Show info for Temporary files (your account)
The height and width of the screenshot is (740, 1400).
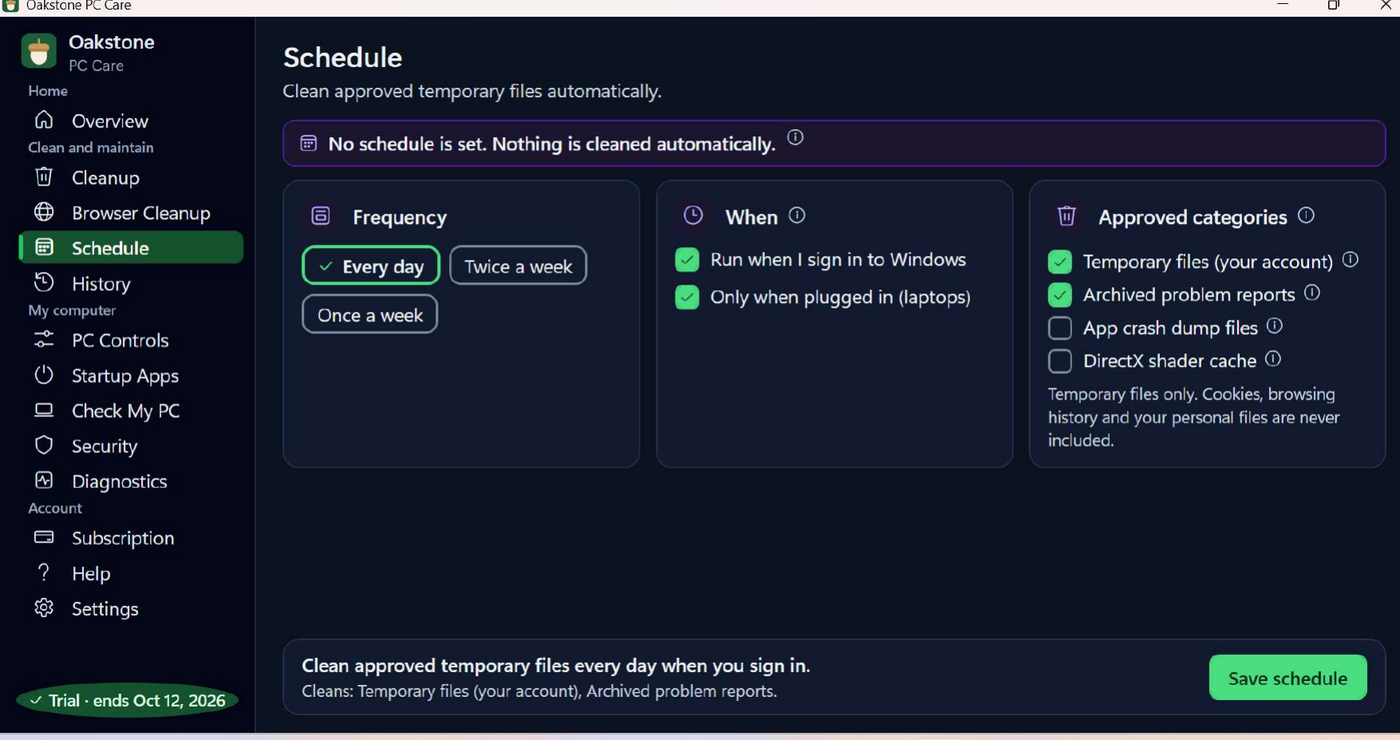click(x=1350, y=259)
